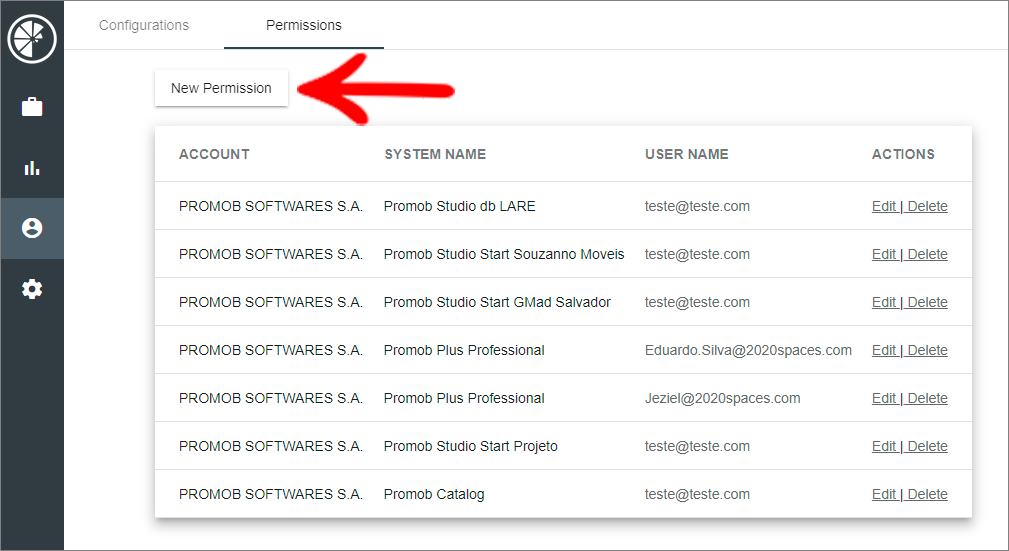Click teste@teste.com in GMad Salvador row
1009x551 pixels.
pos(698,302)
